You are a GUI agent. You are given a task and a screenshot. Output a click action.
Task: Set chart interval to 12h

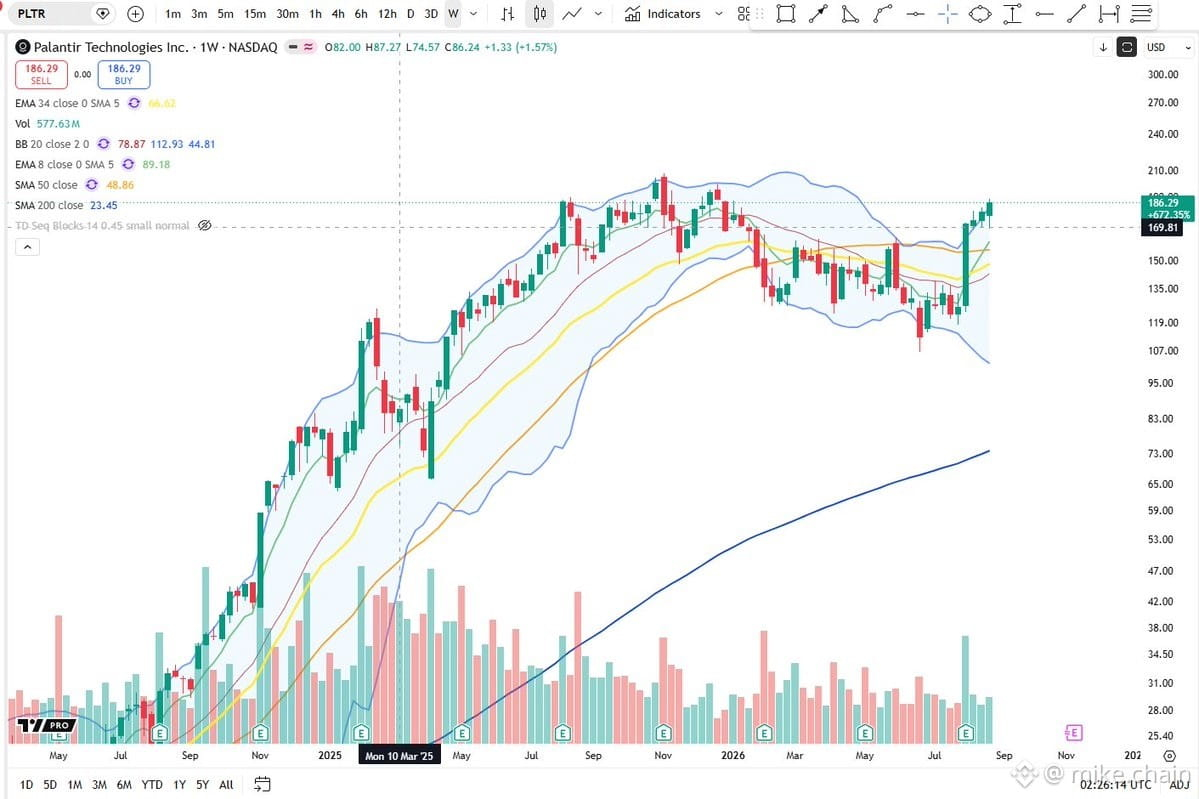tap(388, 14)
